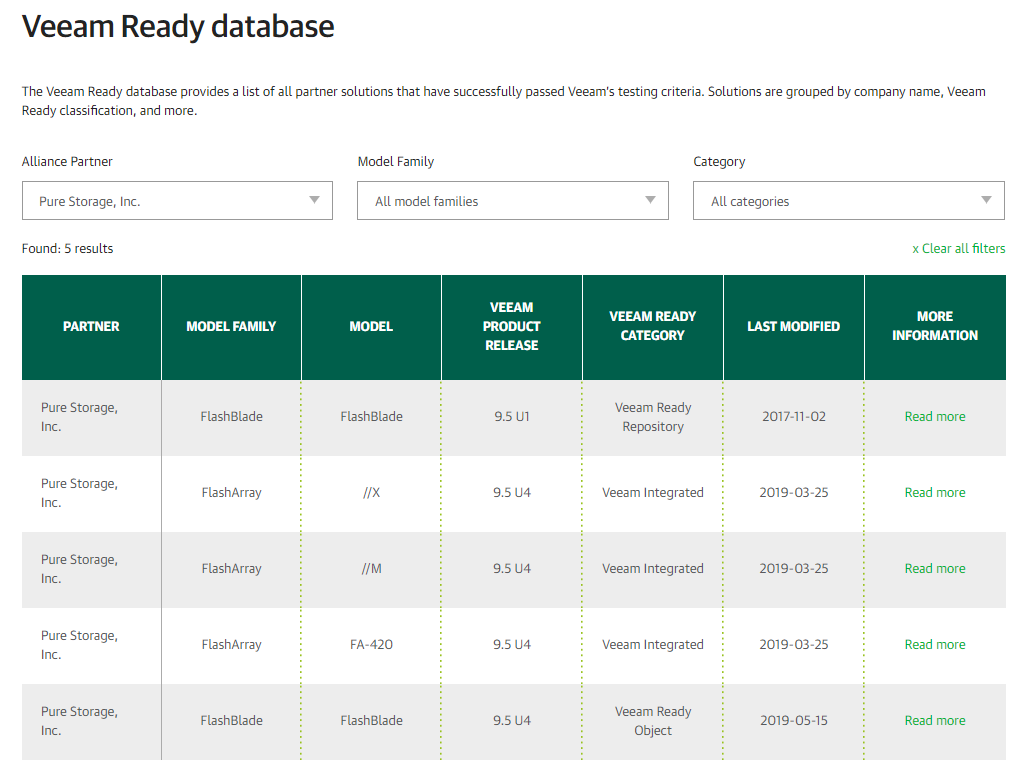Click the 2017-11-02 date cell
This screenshot has height=777, width=1033.
pos(794,417)
